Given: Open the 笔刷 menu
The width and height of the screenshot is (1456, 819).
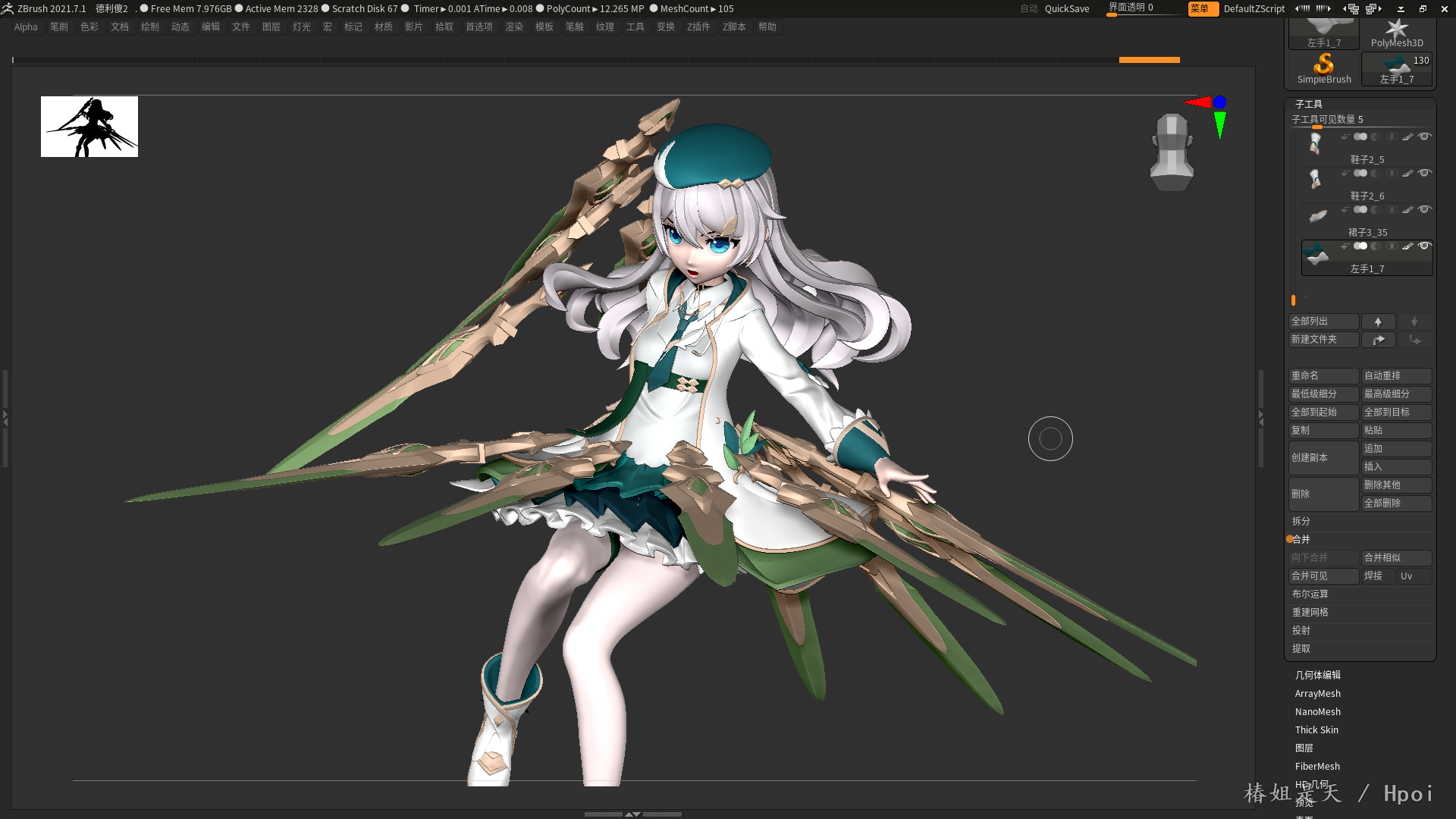Looking at the screenshot, I should [x=58, y=27].
